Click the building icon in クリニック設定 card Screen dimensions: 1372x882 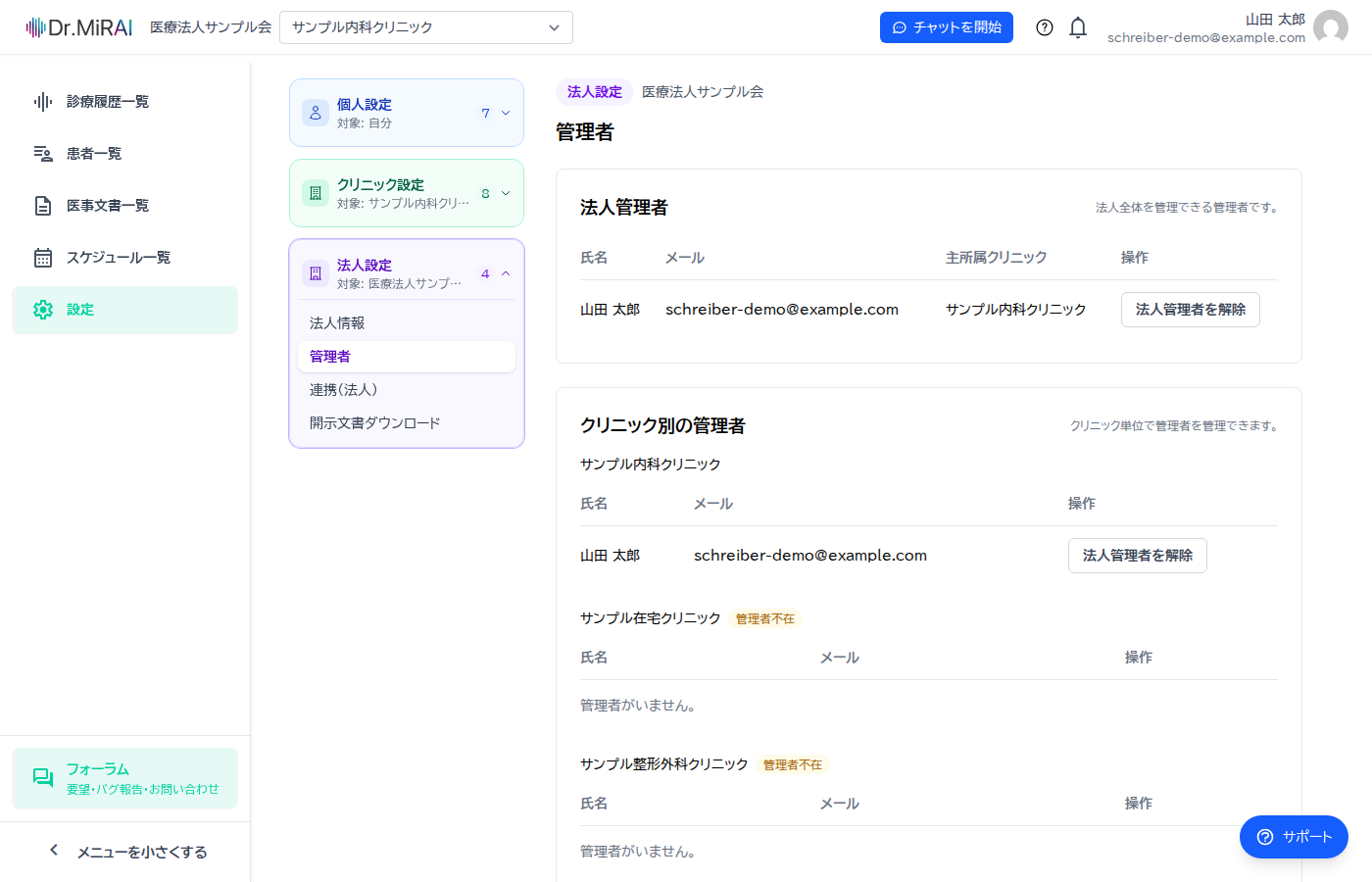click(x=316, y=193)
